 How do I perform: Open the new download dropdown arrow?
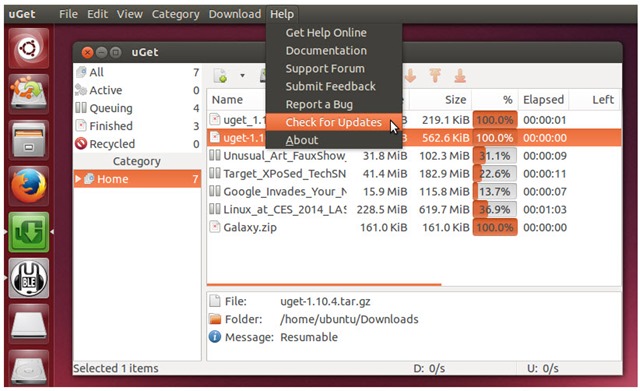pos(242,76)
